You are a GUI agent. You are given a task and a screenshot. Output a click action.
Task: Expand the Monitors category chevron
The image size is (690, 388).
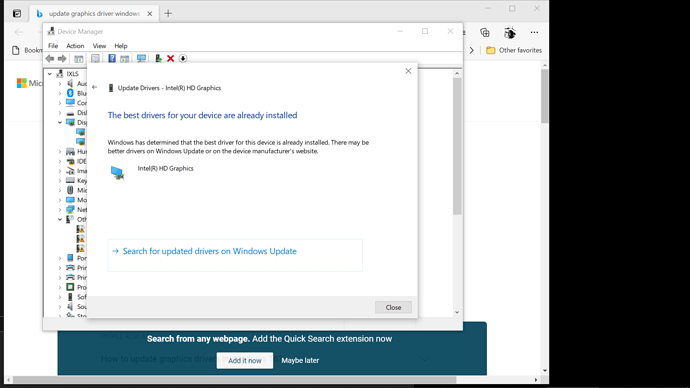[x=60, y=200]
